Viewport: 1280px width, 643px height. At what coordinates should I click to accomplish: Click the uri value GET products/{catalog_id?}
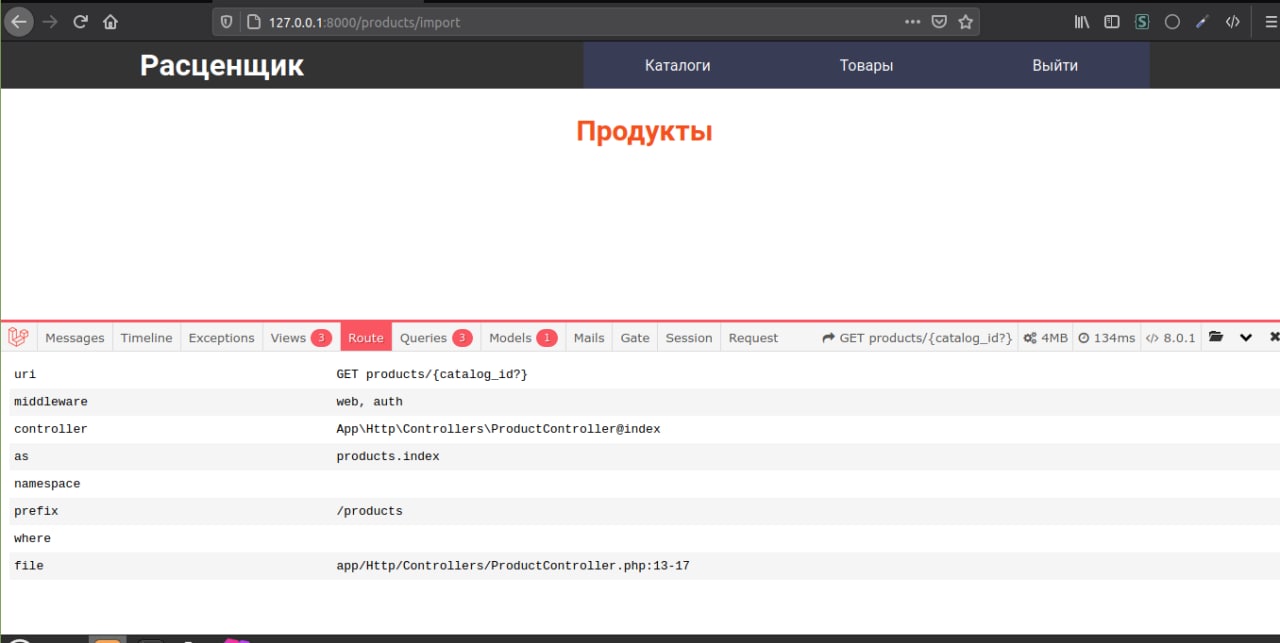click(x=432, y=374)
